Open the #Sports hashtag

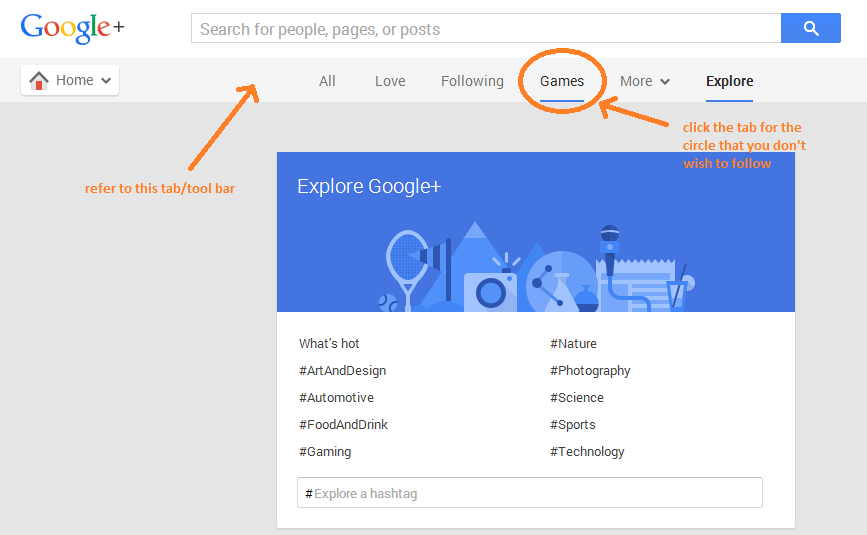click(573, 425)
